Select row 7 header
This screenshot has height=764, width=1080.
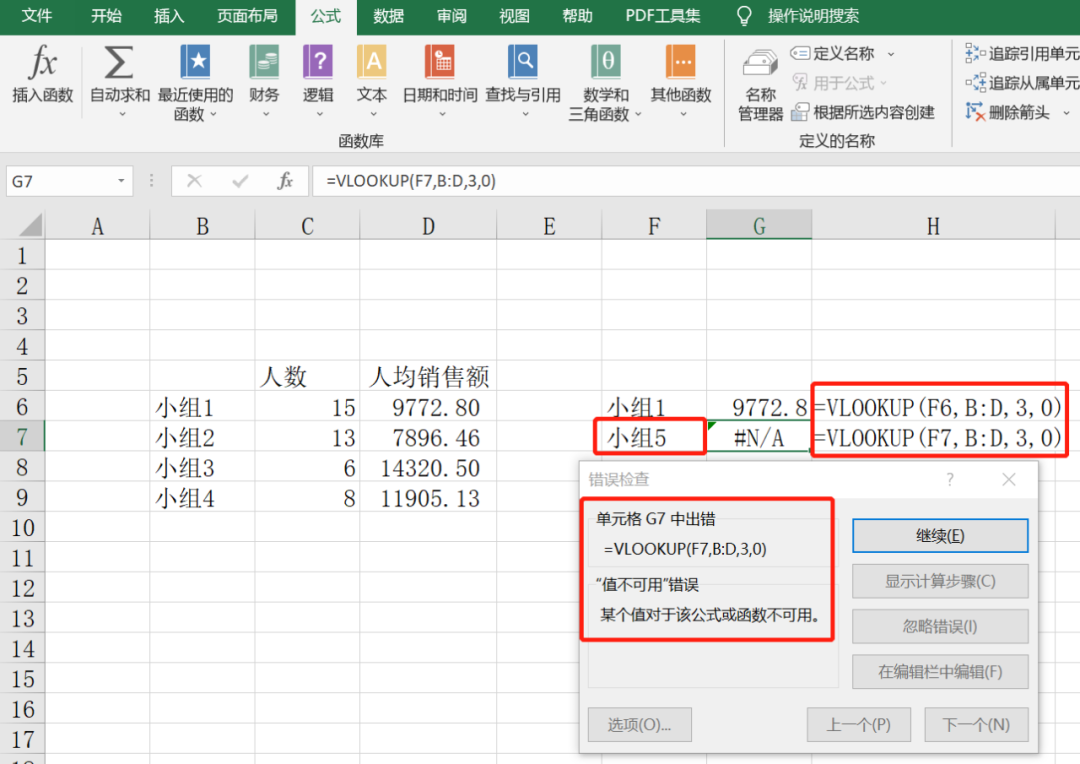22,437
